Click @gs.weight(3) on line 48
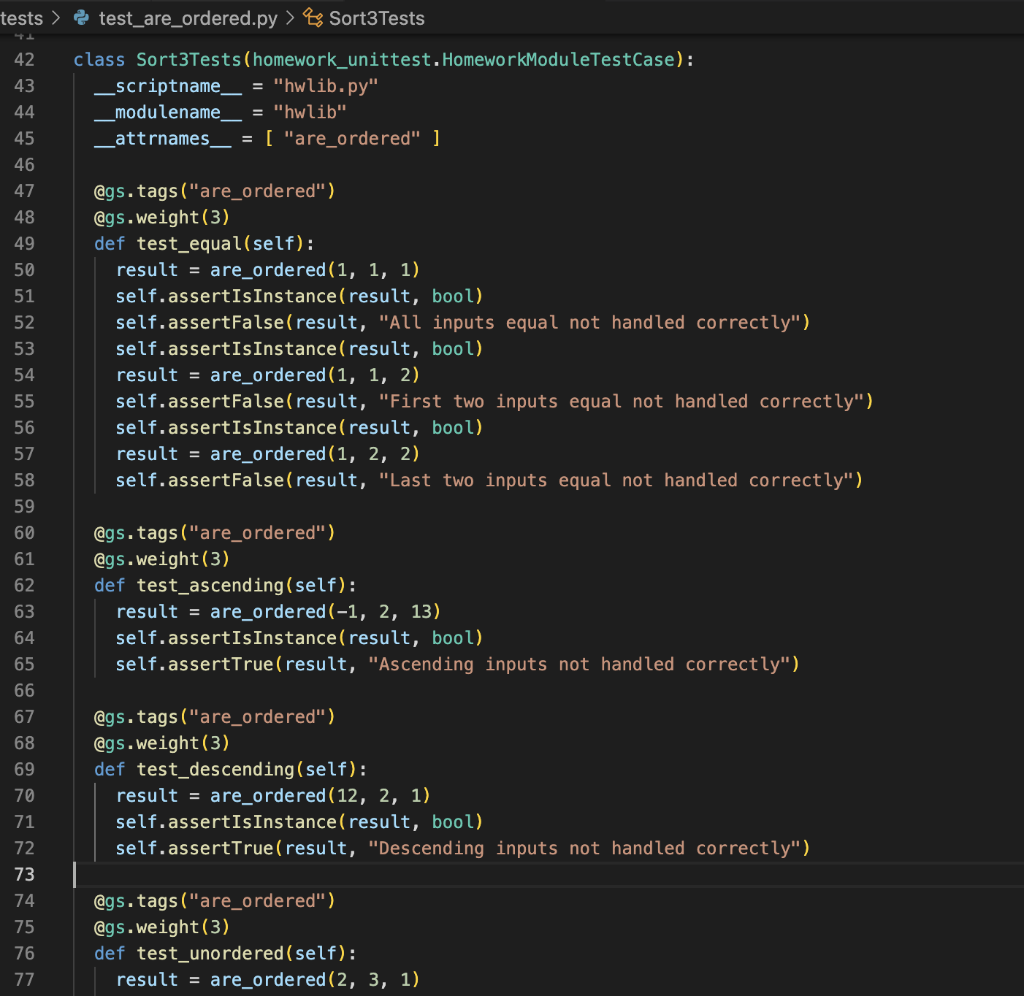The height and width of the screenshot is (996, 1024). 162,217
